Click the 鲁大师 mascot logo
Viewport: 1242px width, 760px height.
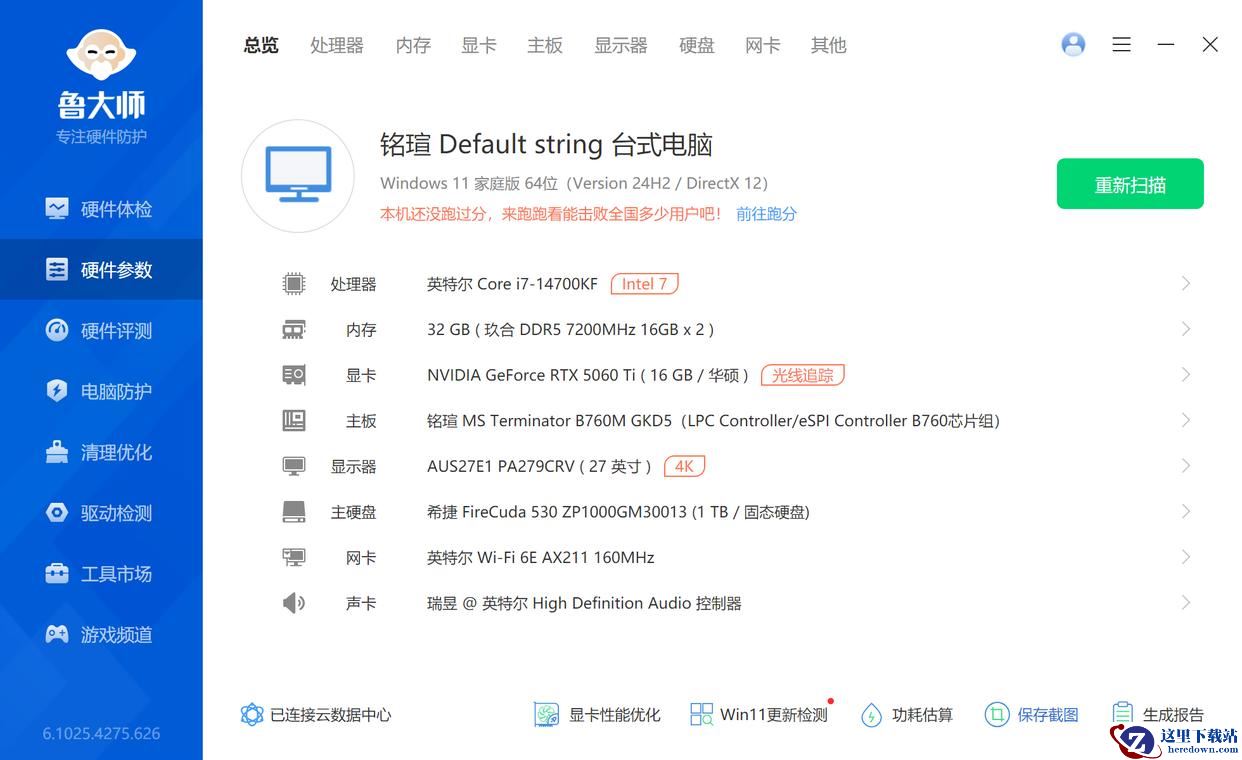101,55
